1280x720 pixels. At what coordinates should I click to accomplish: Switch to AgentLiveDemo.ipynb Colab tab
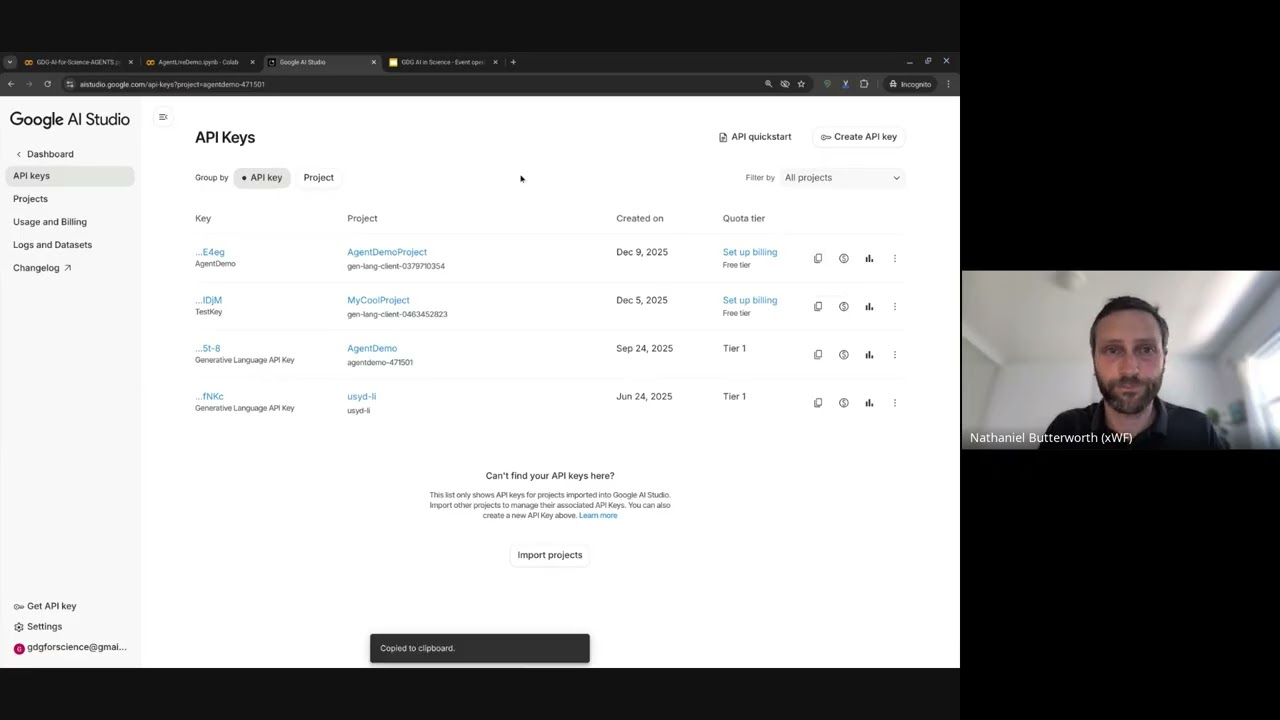click(199, 62)
